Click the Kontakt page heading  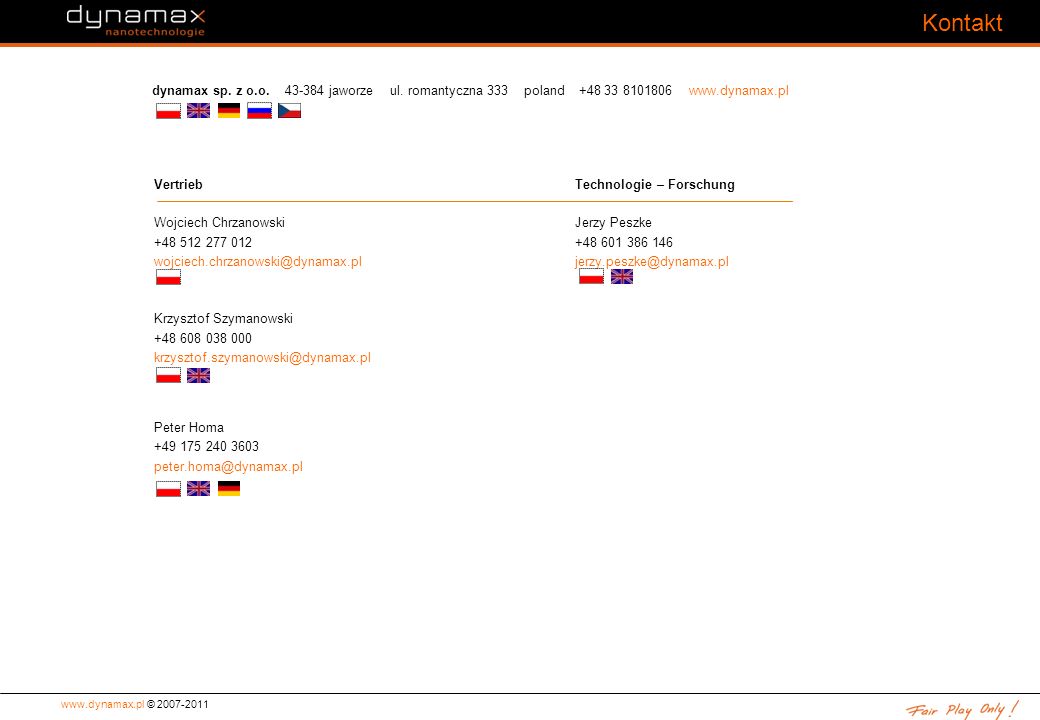[x=962, y=23]
